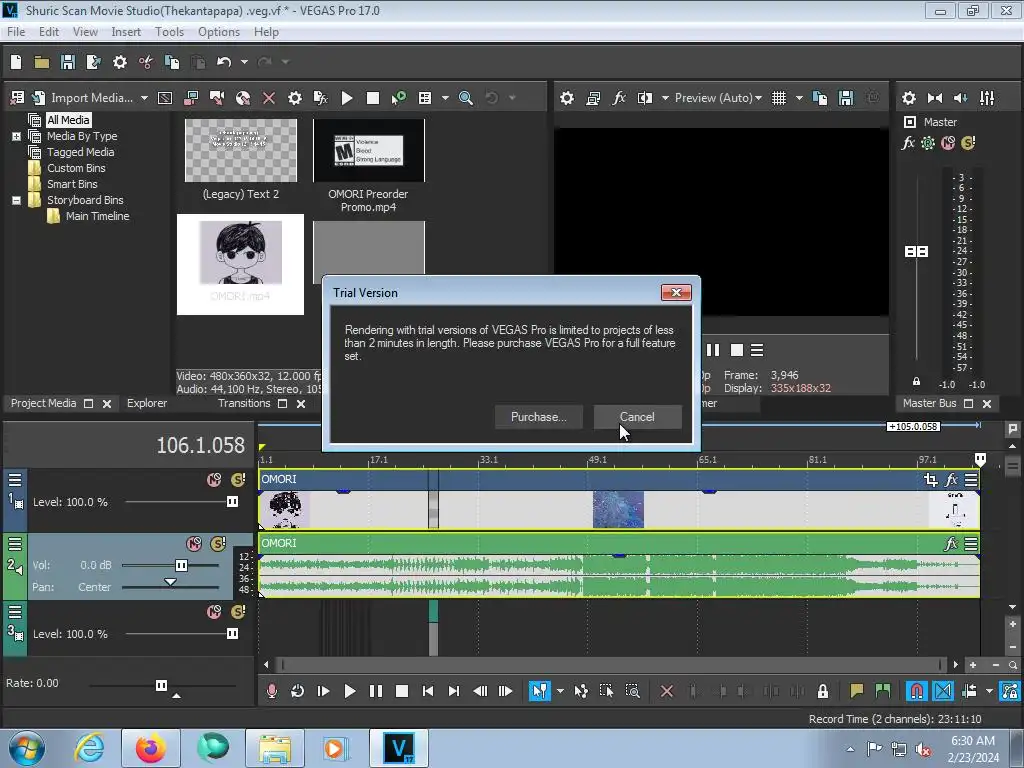Save snapshot to file in preview toolbar
The image size is (1024, 768).
click(846, 98)
